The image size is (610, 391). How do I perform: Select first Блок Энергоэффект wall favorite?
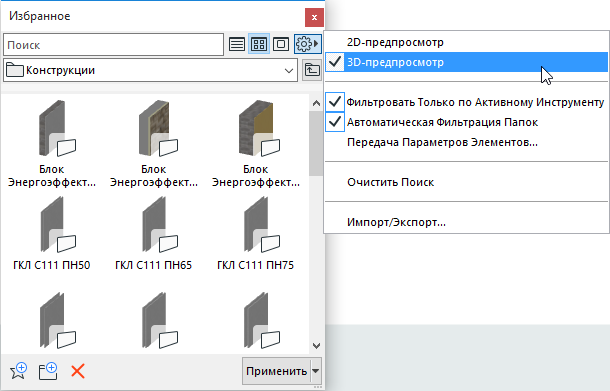pyautogui.click(x=52, y=144)
